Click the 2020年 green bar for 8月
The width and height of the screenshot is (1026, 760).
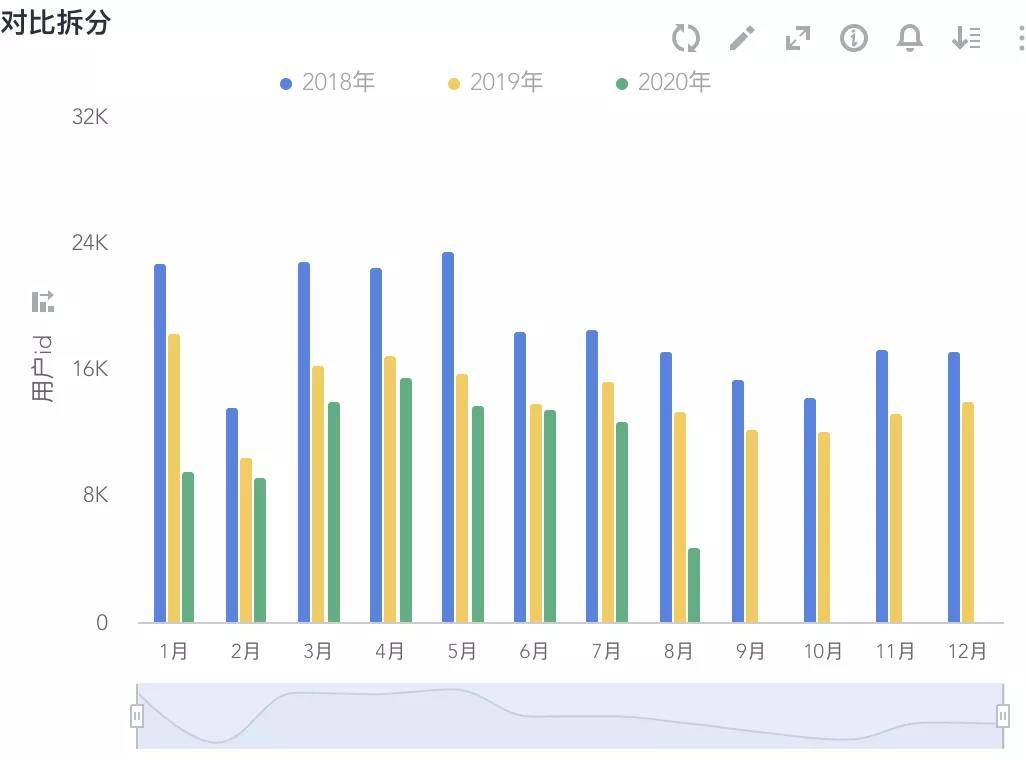(x=694, y=585)
